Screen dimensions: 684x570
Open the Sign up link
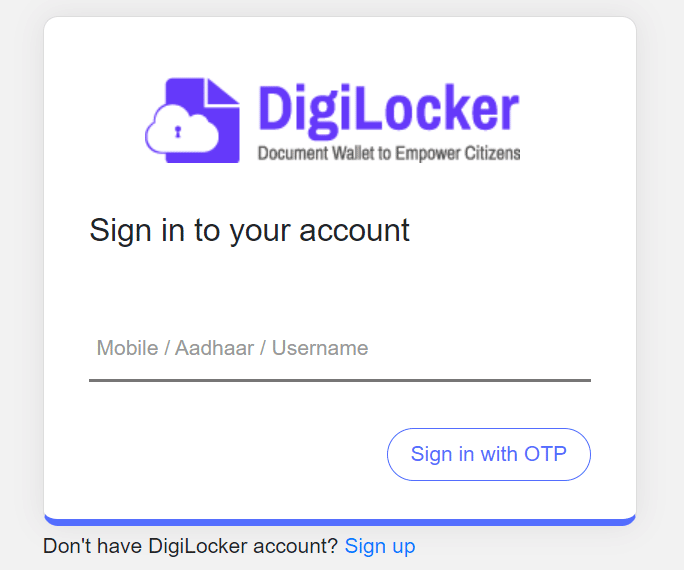tap(380, 546)
